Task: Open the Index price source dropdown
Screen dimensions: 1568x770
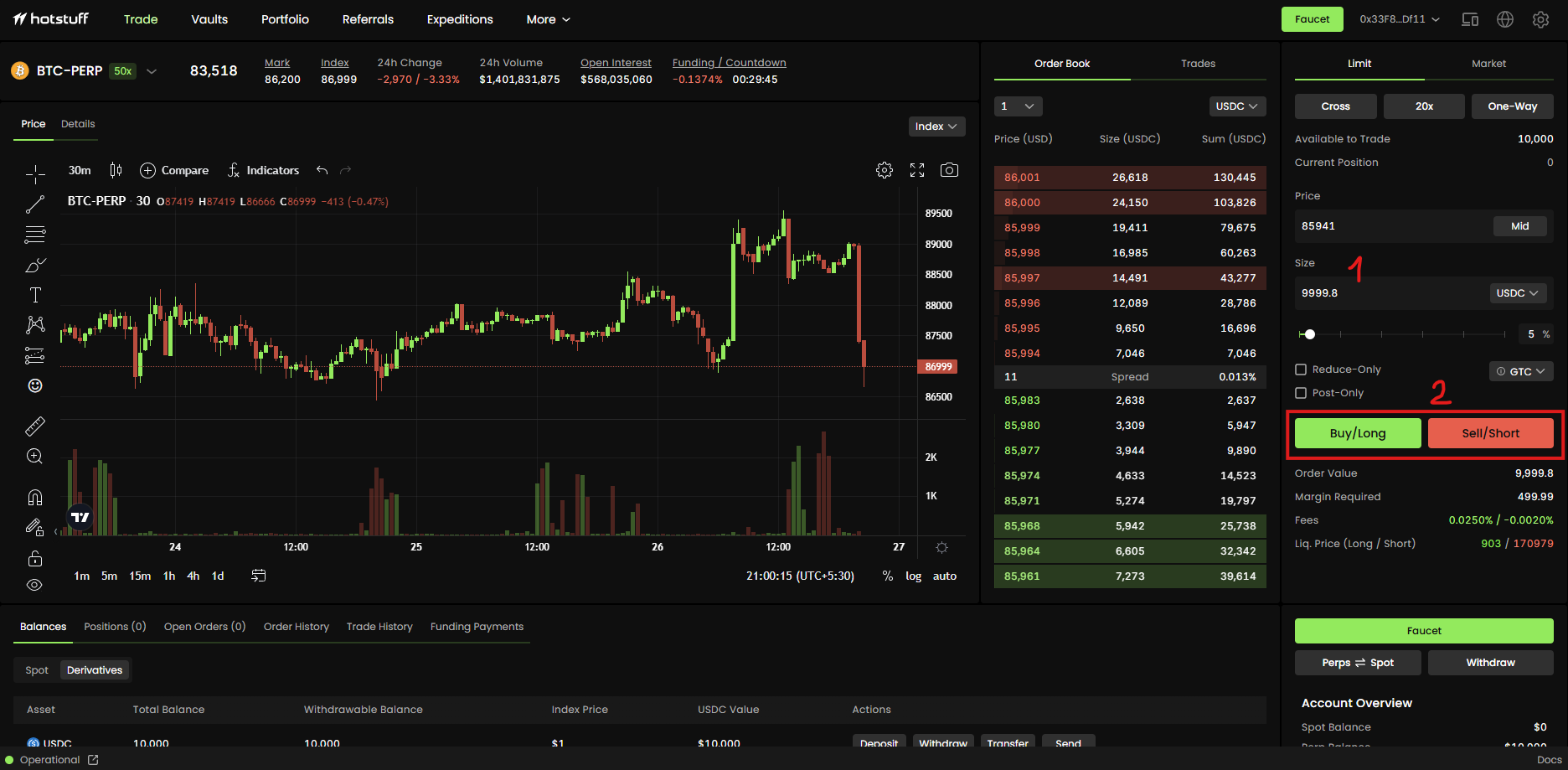Action: pos(936,127)
